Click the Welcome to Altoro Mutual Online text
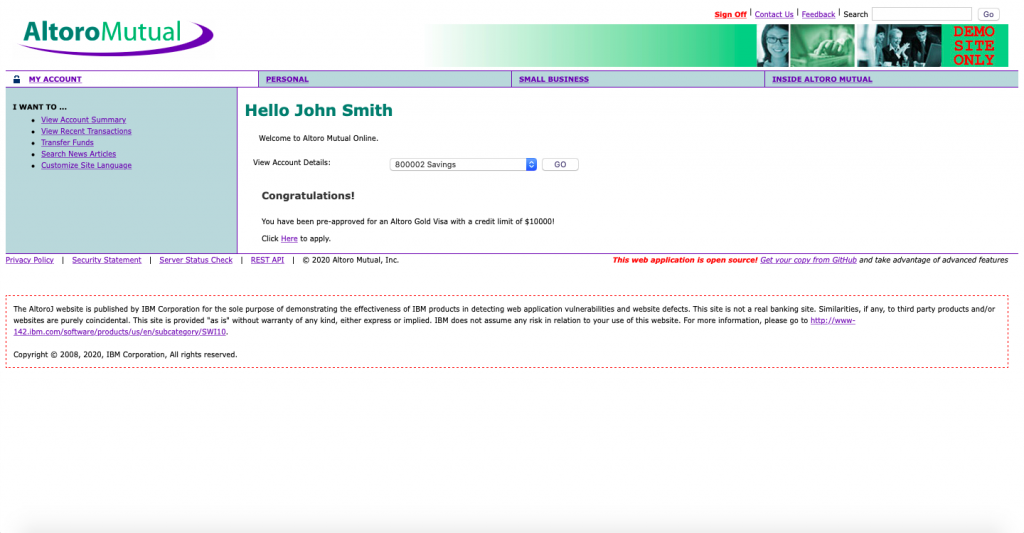 (319, 138)
